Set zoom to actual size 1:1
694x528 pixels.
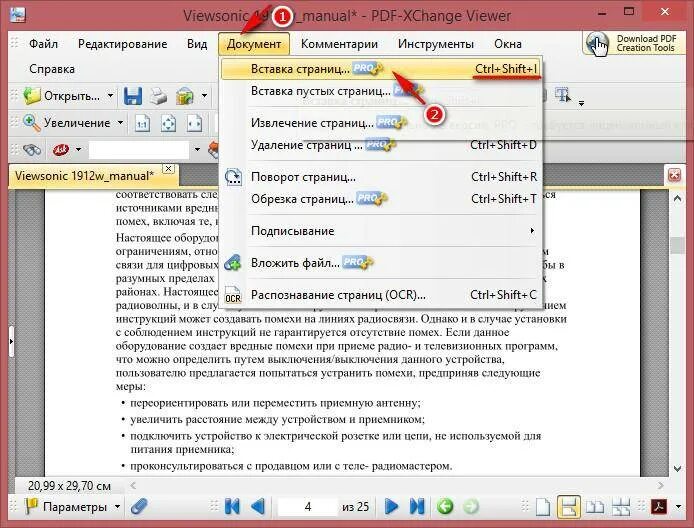[142, 123]
